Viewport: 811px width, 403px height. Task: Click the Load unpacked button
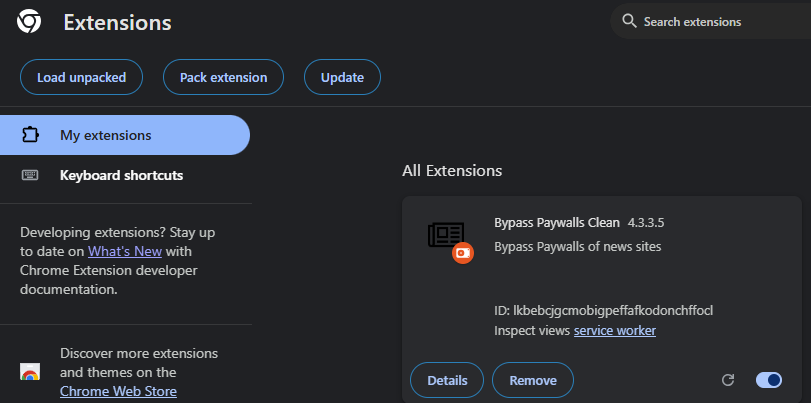81,77
